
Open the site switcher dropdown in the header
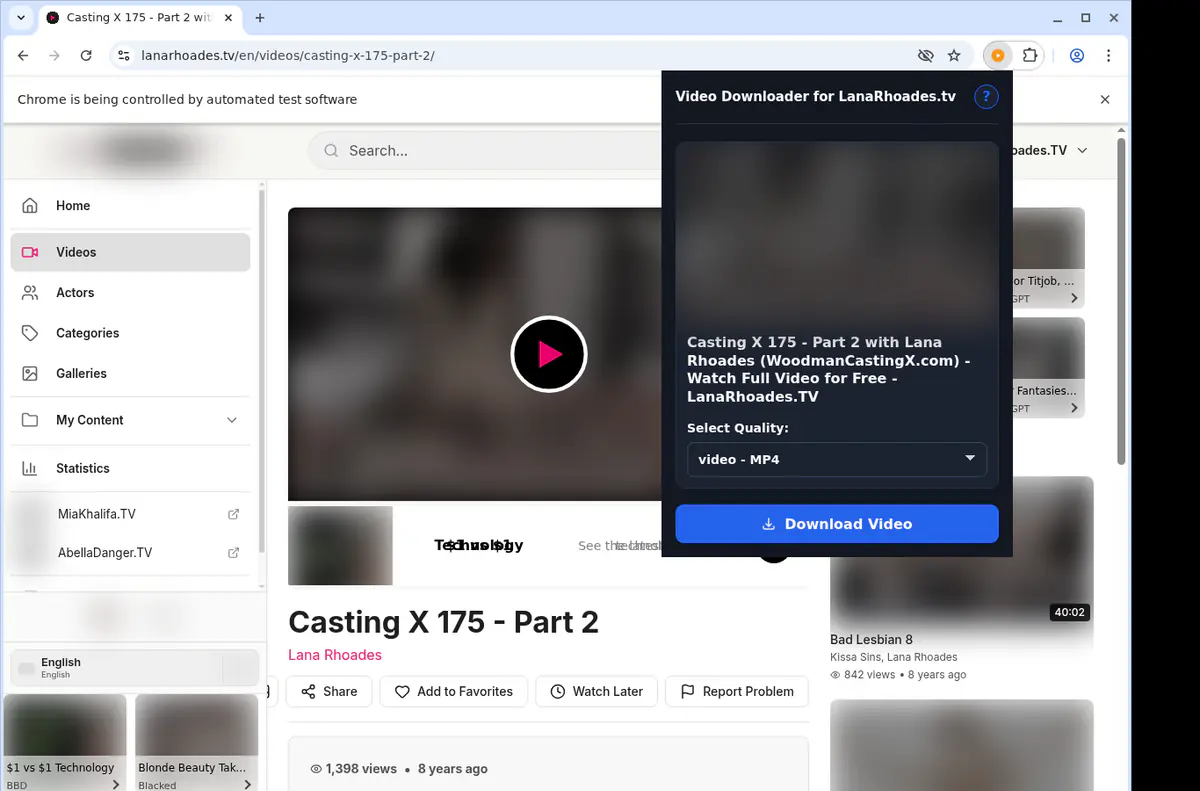pyautogui.click(x=1081, y=151)
